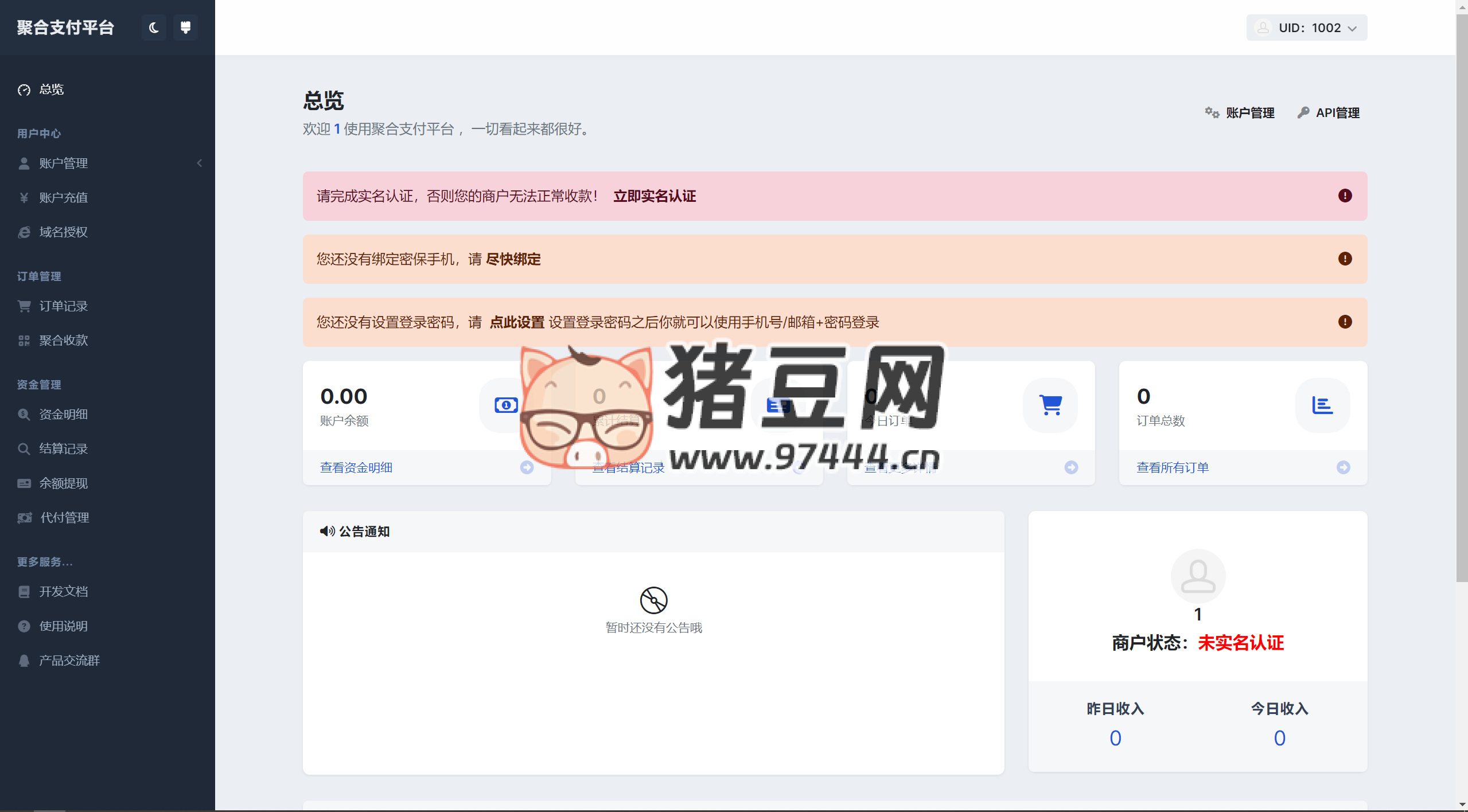Click the no-announcement compass icon
The height and width of the screenshot is (812, 1468).
[653, 600]
